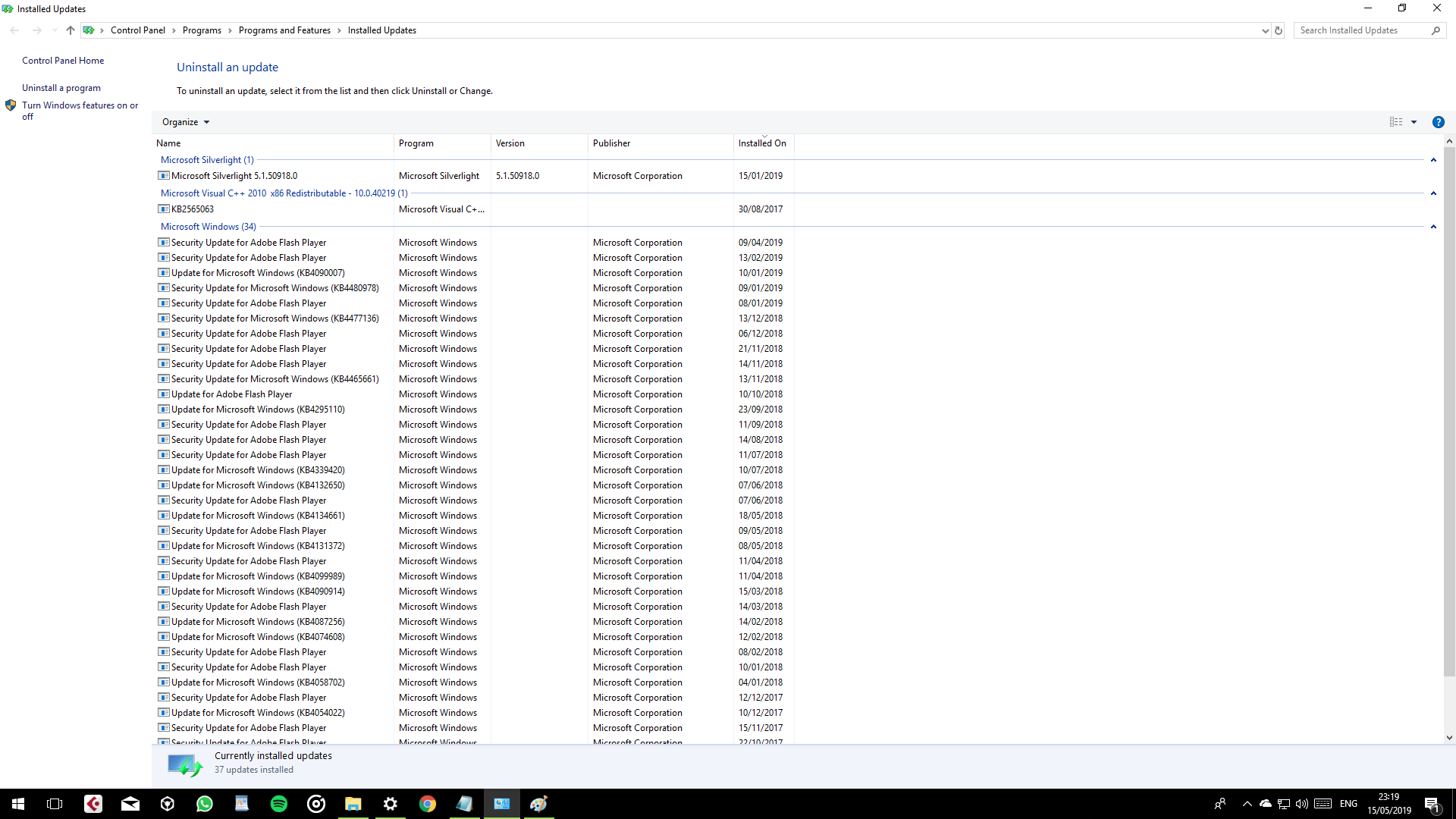Click the scrollbar down arrow
Viewport: 1456px width, 819px height.
[1449, 737]
